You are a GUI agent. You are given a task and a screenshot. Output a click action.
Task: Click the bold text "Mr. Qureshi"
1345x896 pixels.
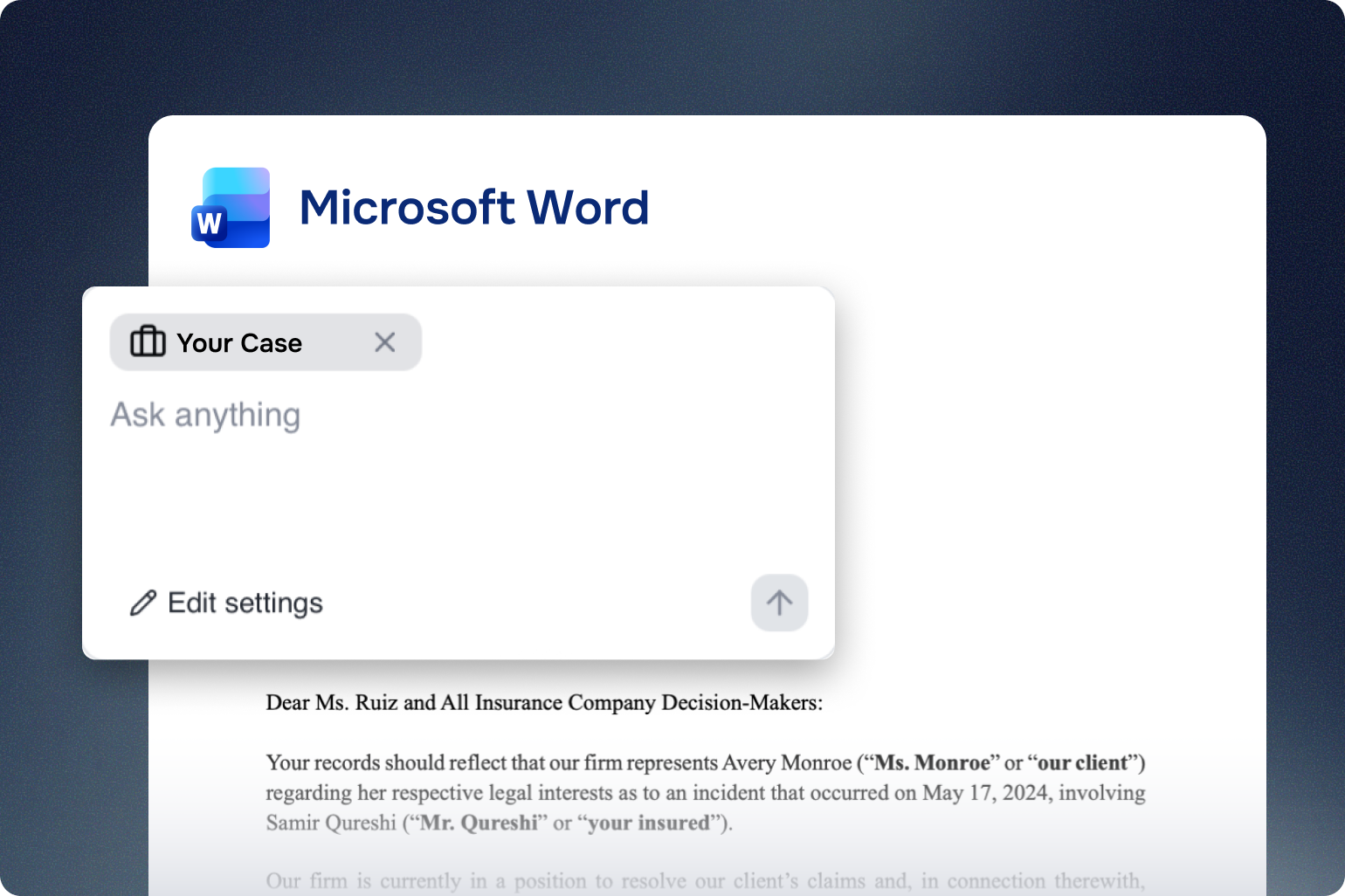479,823
